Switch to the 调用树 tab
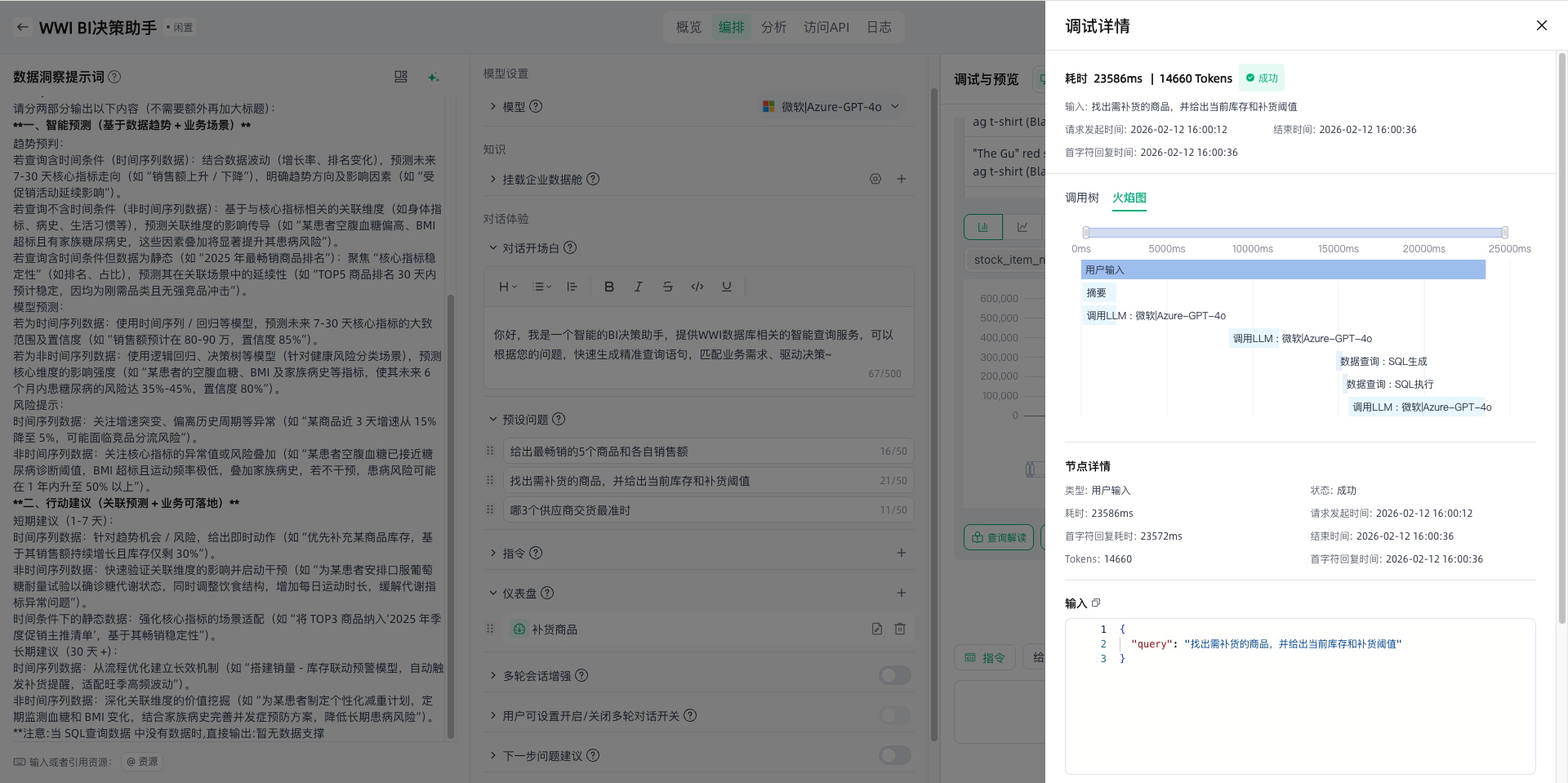Screen dimensions: 1568x783 1081,198
